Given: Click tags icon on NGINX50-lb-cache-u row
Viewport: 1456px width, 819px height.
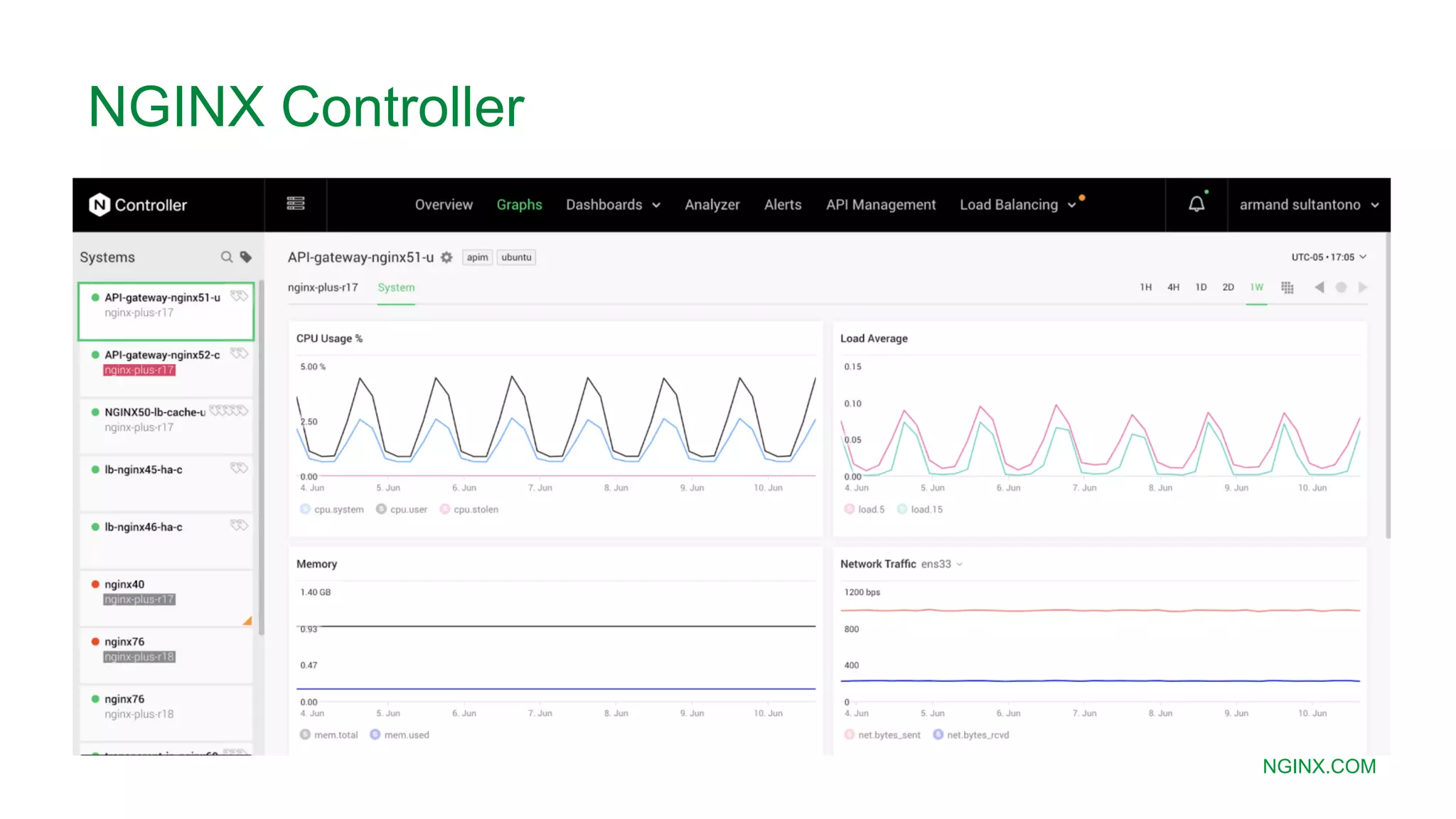Looking at the screenshot, I should tap(229, 410).
